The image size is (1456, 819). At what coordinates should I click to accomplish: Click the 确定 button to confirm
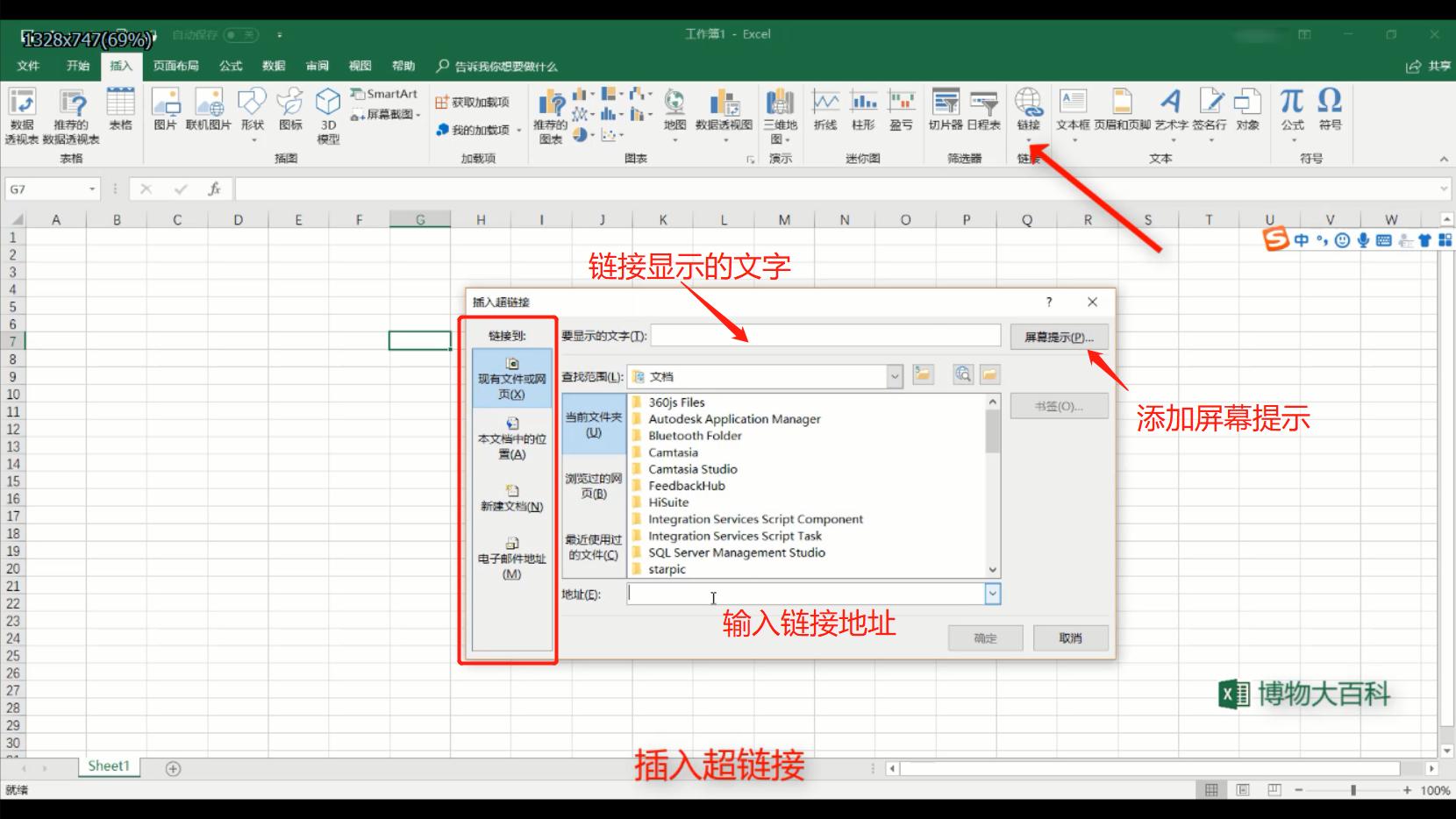(x=984, y=637)
